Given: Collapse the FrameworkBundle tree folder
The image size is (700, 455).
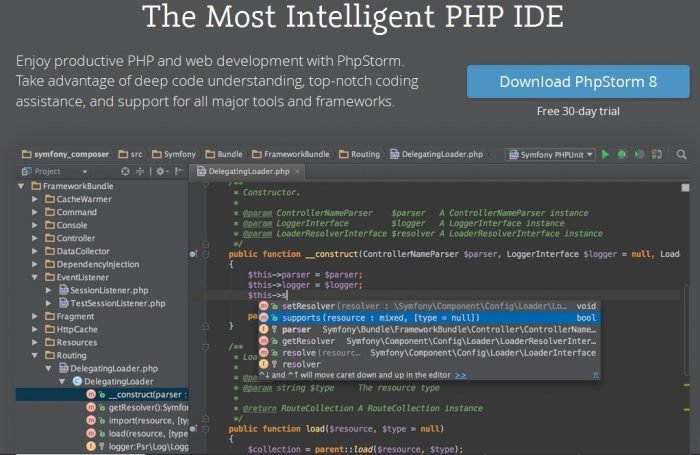Looking at the screenshot, I should pyautogui.click(x=21, y=186).
